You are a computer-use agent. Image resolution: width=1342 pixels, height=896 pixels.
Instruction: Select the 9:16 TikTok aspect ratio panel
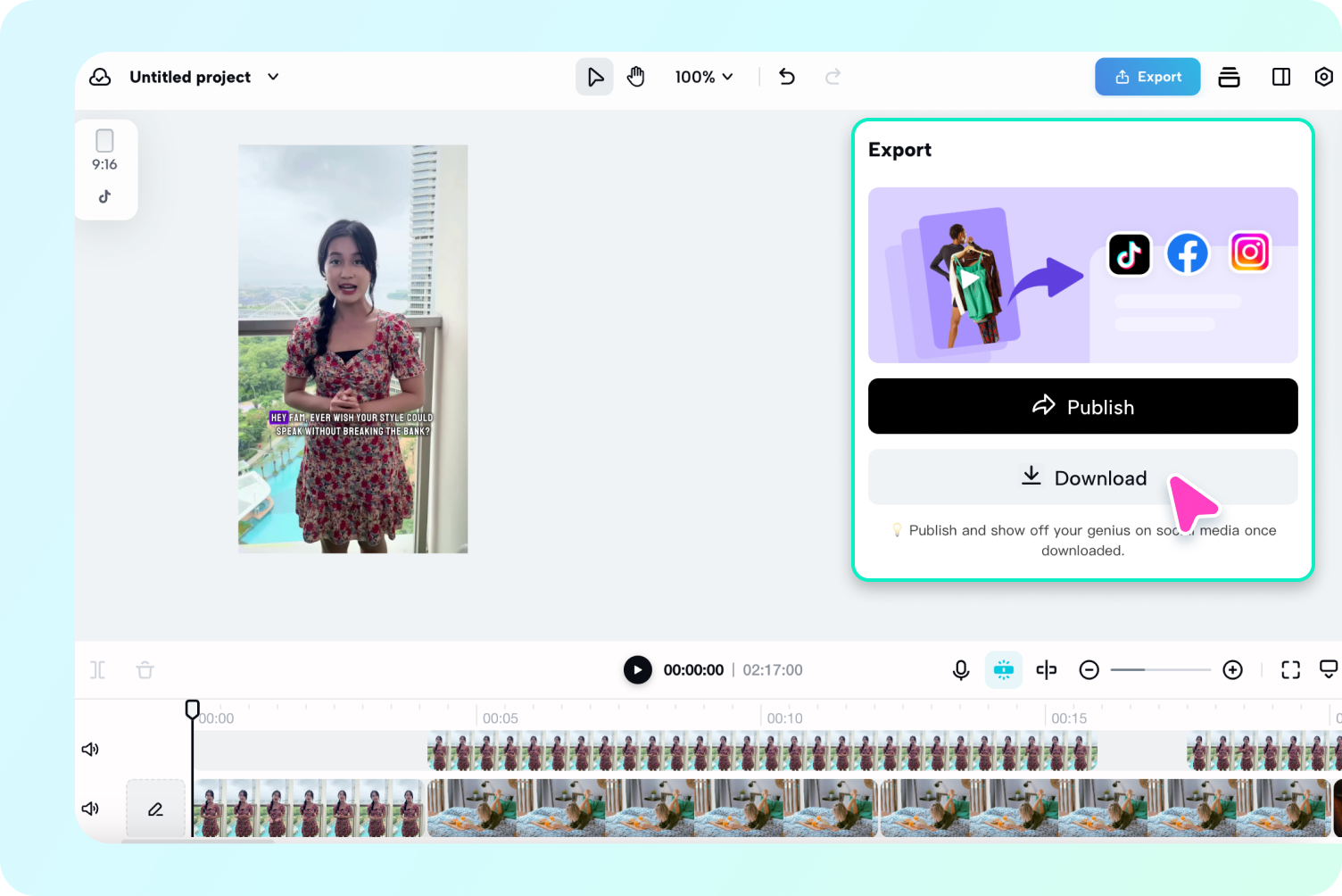tap(105, 168)
